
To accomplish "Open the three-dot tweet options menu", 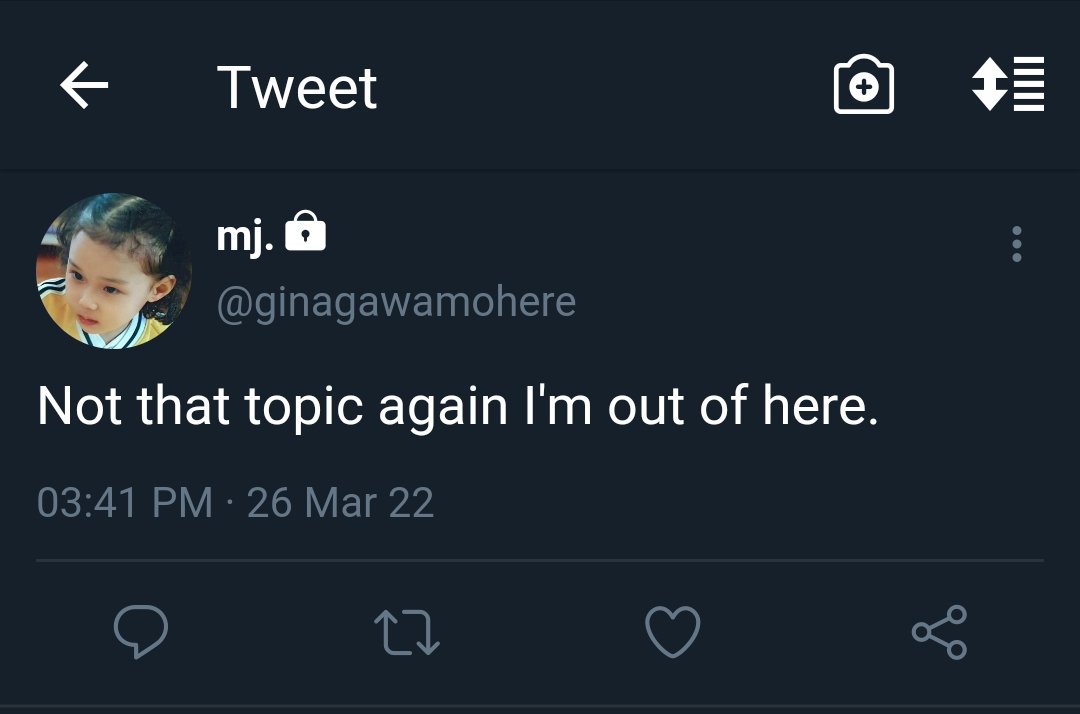I will pos(1017,244).
